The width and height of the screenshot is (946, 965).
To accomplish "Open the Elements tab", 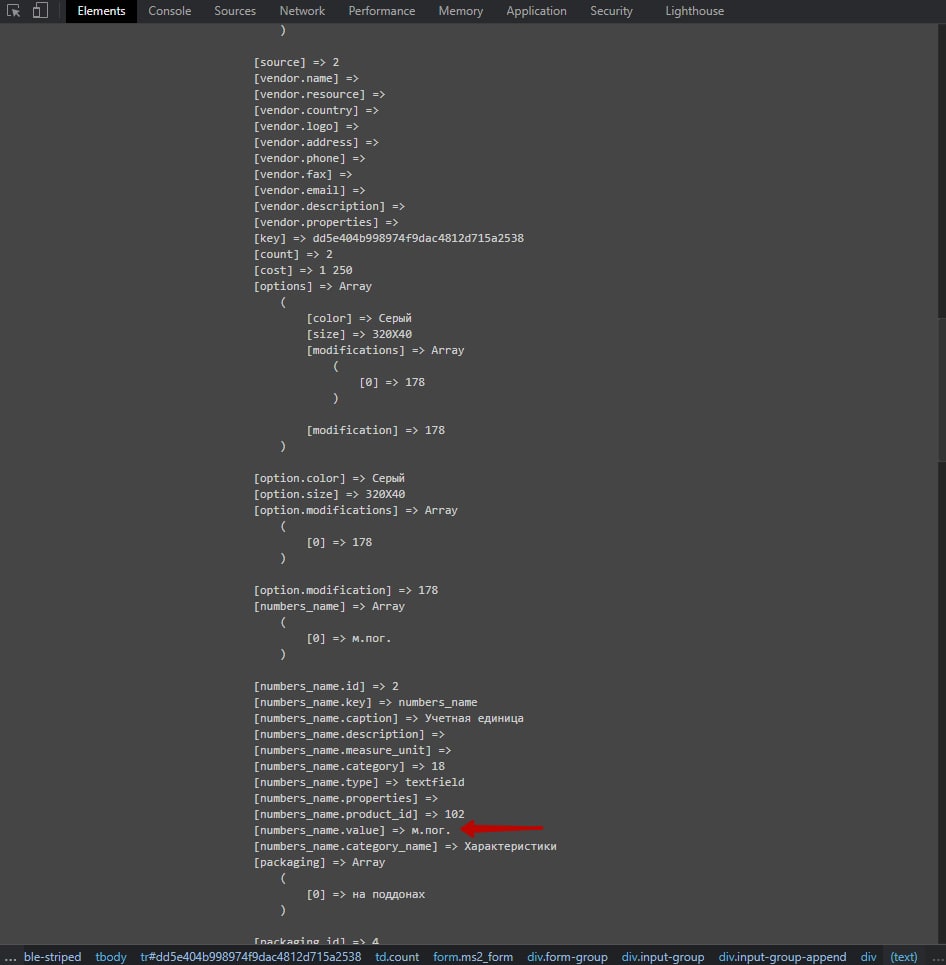I will (x=101, y=11).
